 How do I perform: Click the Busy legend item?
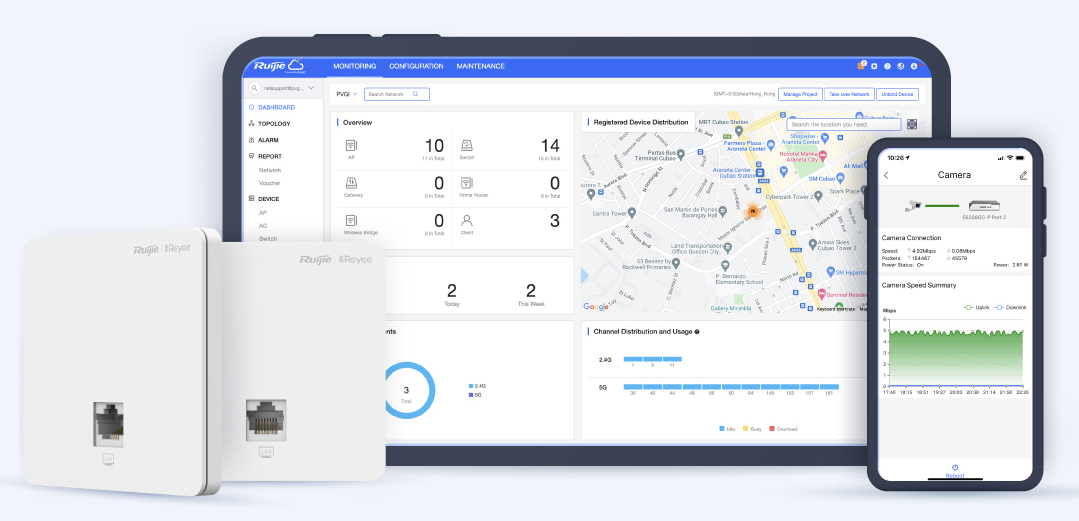click(751, 429)
